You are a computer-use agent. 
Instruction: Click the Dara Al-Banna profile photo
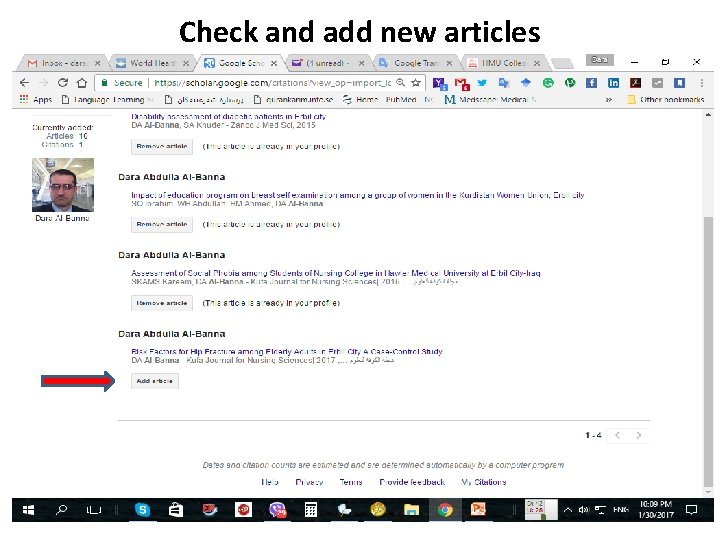point(63,185)
